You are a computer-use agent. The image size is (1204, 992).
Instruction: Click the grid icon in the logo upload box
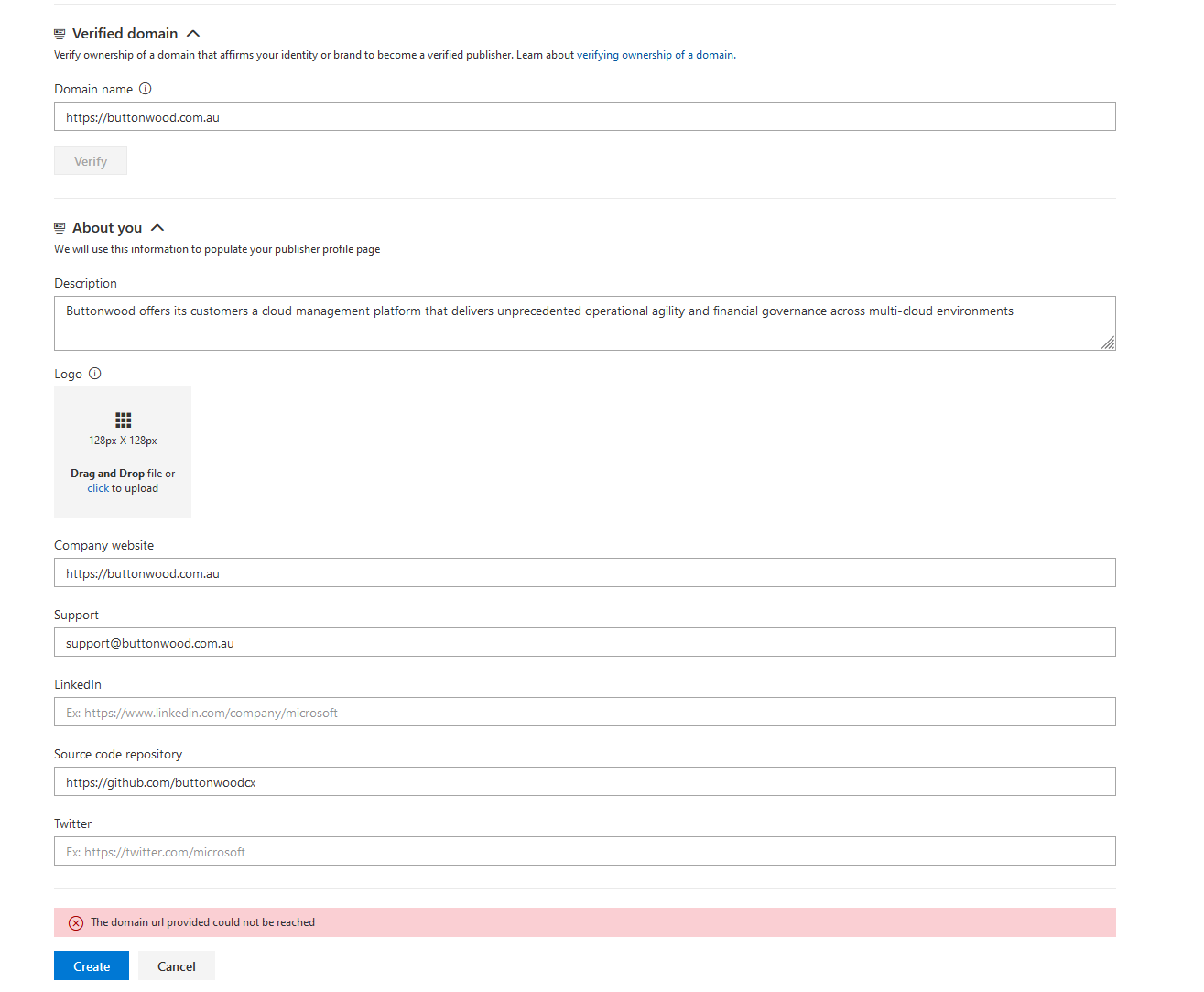123,420
